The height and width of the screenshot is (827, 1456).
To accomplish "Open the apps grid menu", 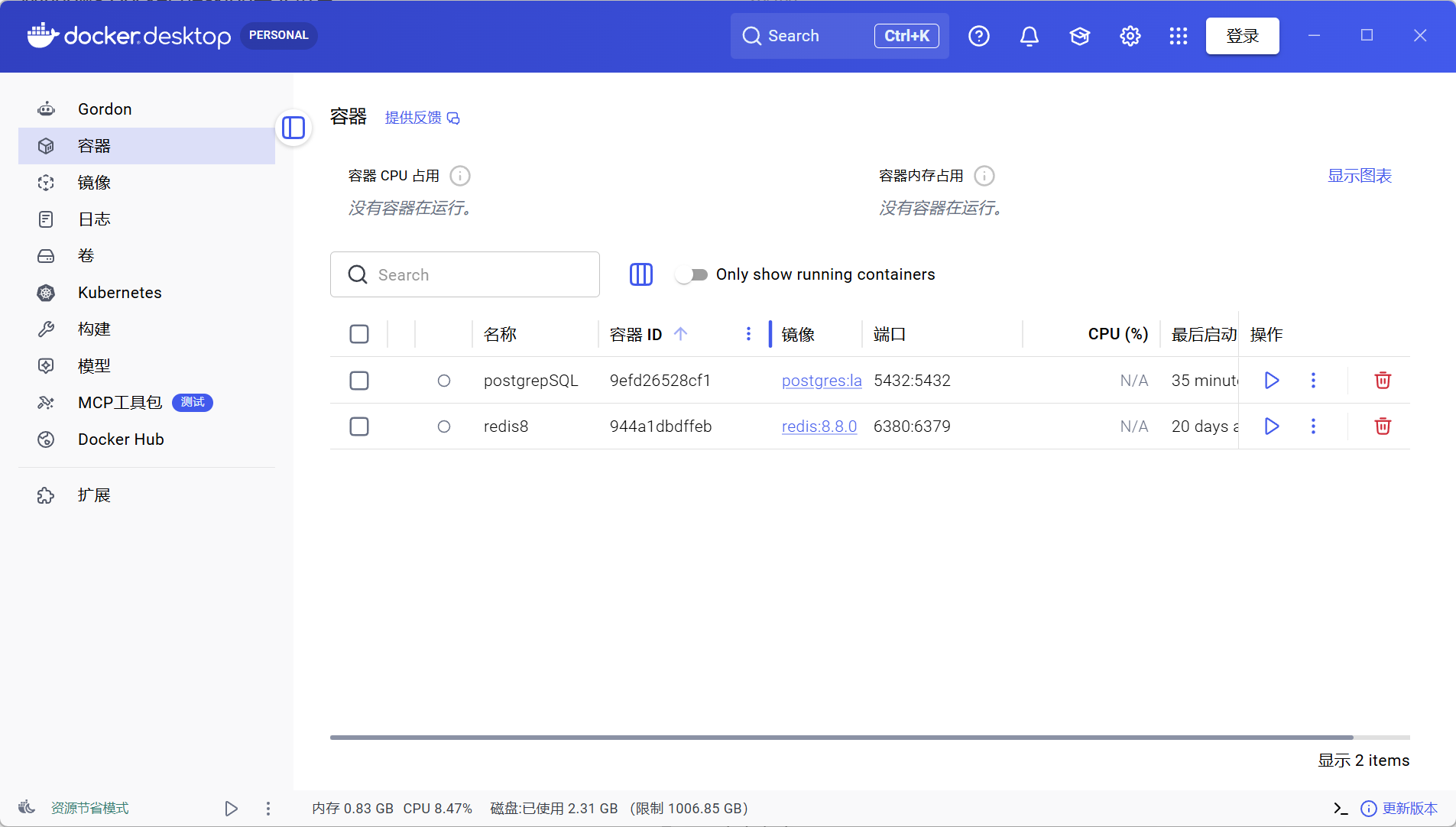I will click(1179, 36).
